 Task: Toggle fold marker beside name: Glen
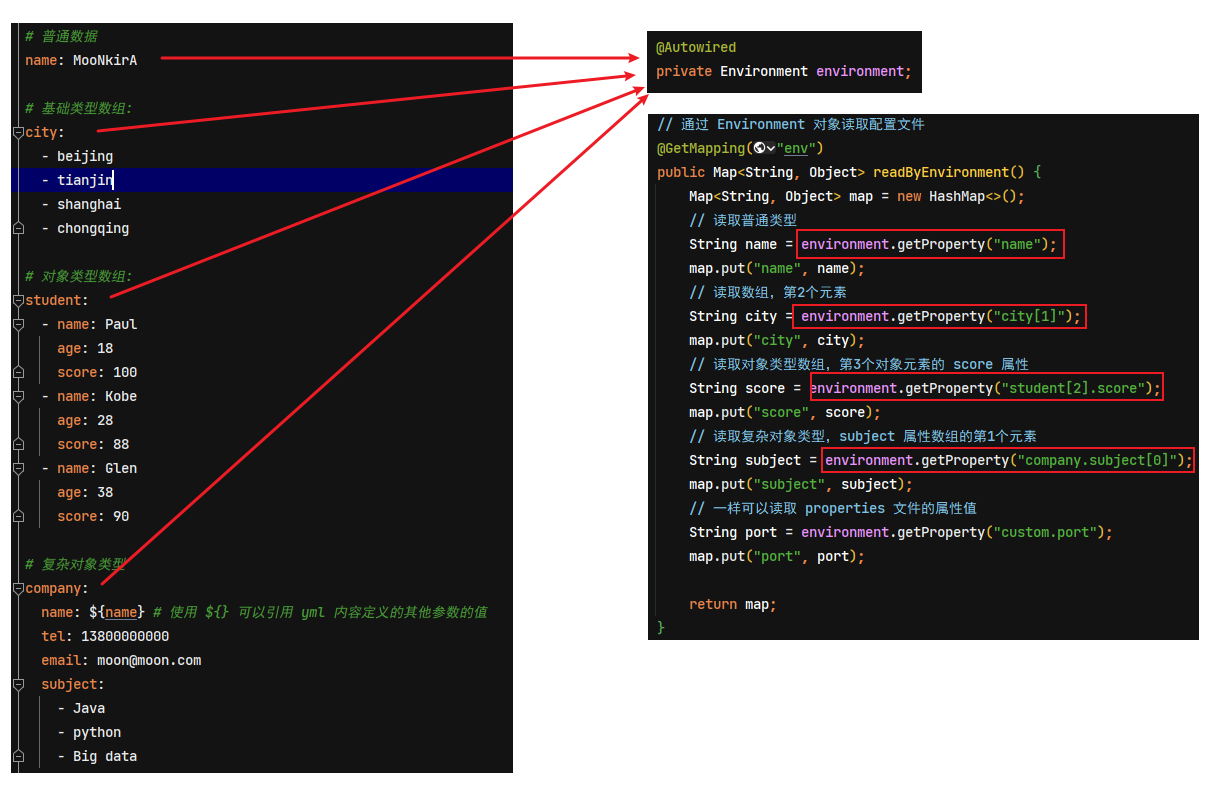18,468
